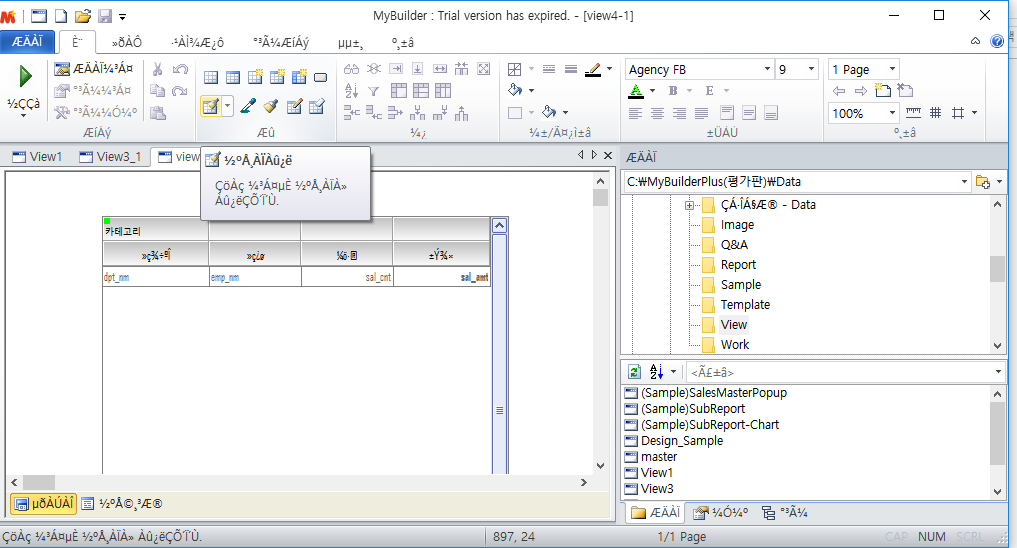This screenshot has width=1017, height=548.
Task: Click the binoculars find icon
Action: click(x=352, y=69)
